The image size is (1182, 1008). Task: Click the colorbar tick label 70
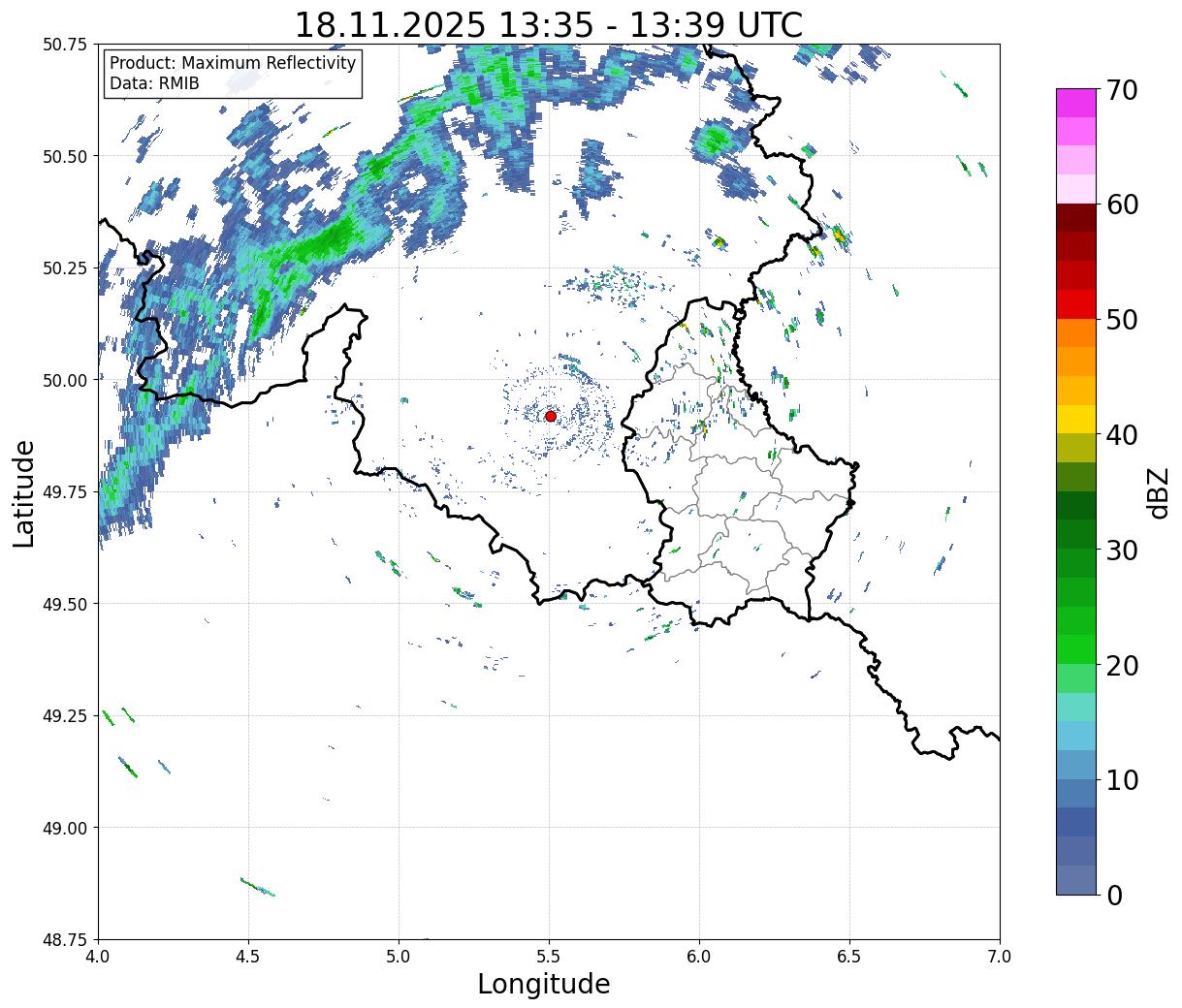point(1122,90)
